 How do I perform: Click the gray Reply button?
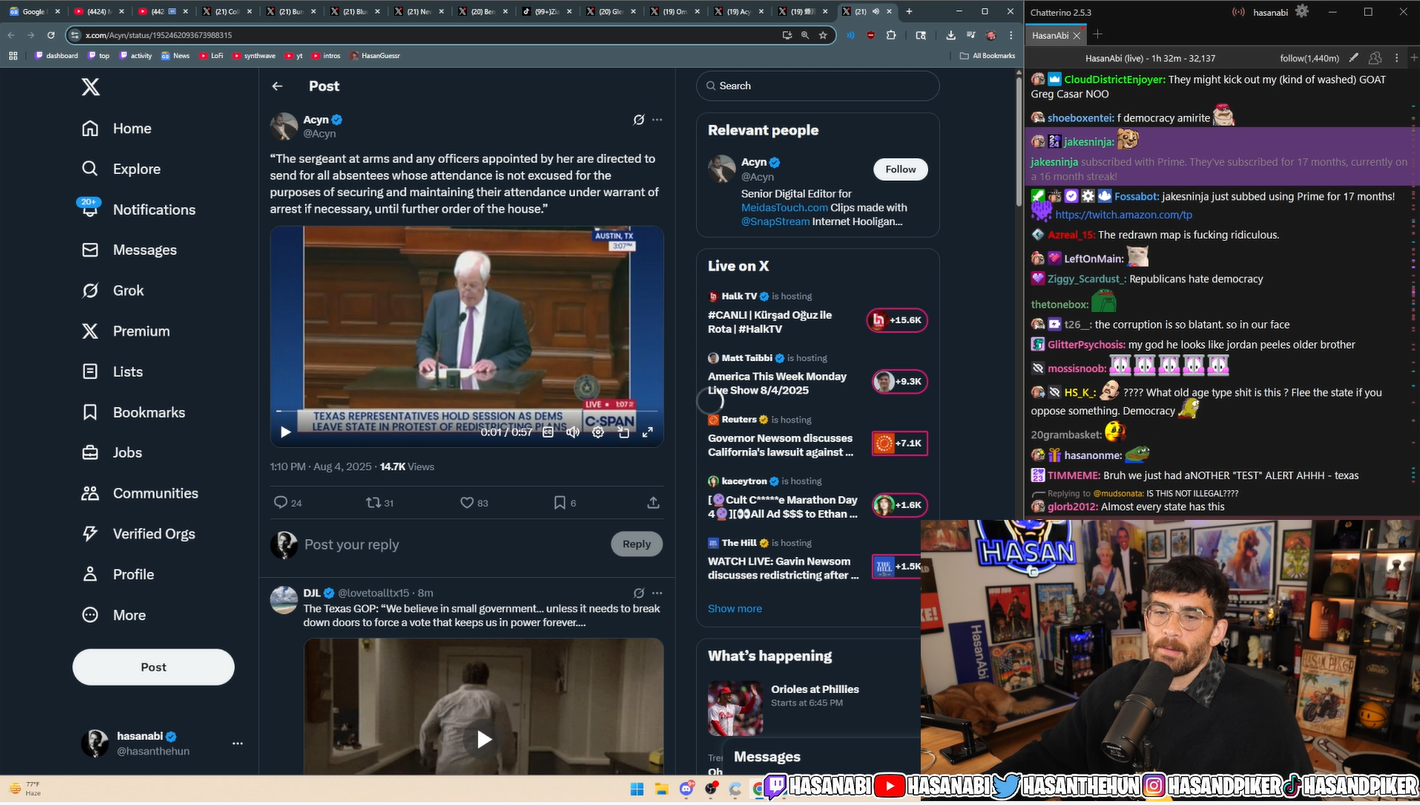click(x=636, y=544)
